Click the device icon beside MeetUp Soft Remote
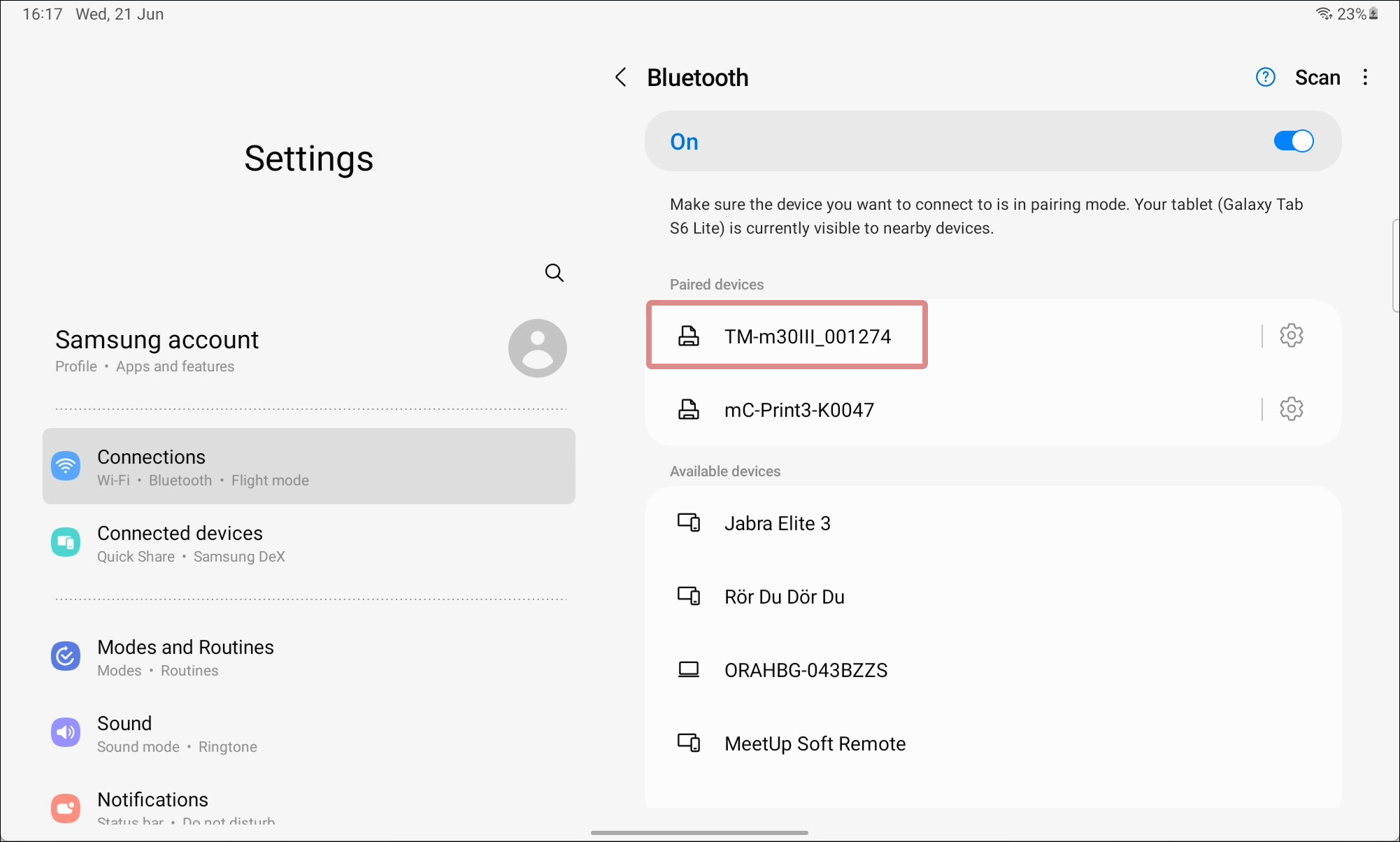This screenshot has width=1400, height=842. [x=689, y=743]
